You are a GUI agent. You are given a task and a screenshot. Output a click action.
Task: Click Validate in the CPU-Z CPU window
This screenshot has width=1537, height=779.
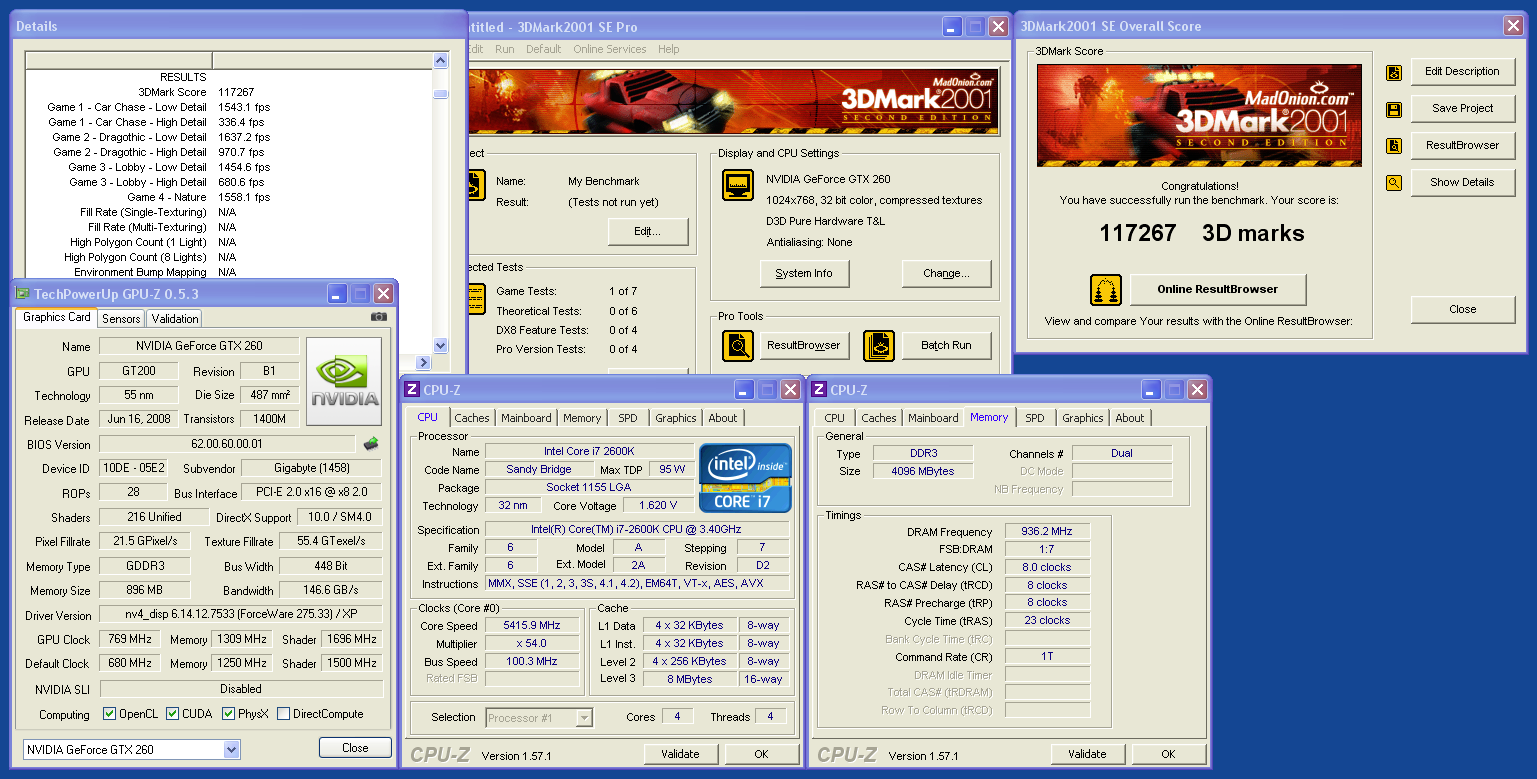681,754
